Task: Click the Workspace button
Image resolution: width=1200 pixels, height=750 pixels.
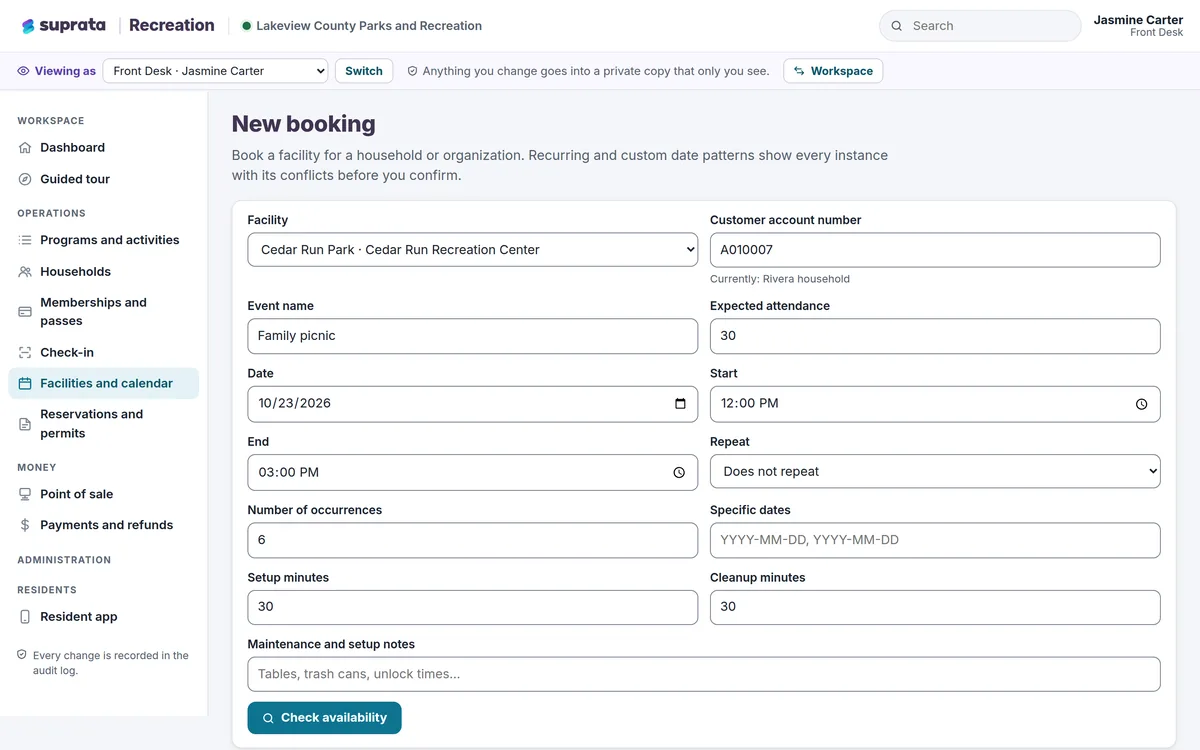Action: pos(833,71)
